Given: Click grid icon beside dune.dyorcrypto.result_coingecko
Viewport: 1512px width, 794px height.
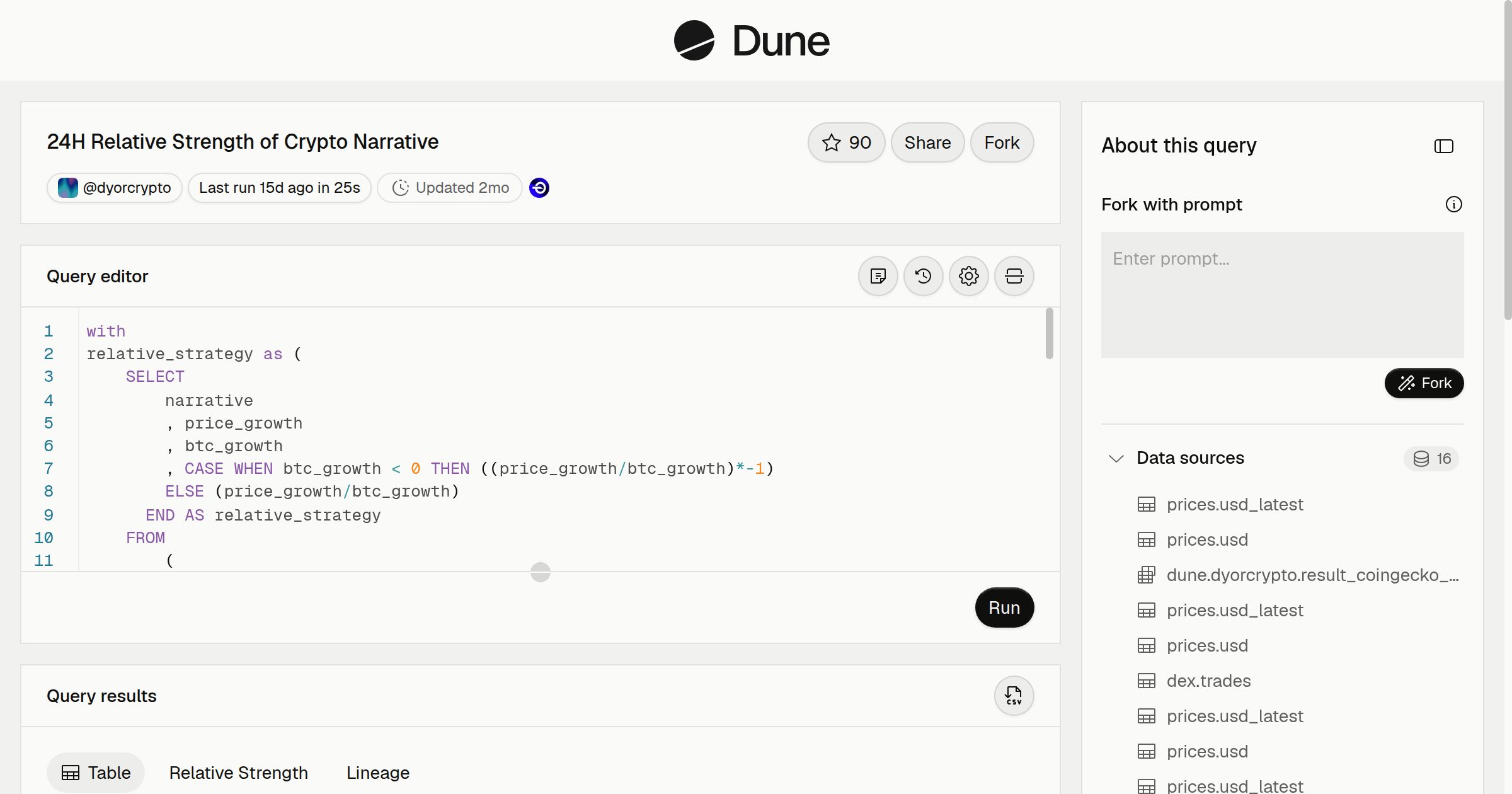Looking at the screenshot, I should pos(1147,575).
